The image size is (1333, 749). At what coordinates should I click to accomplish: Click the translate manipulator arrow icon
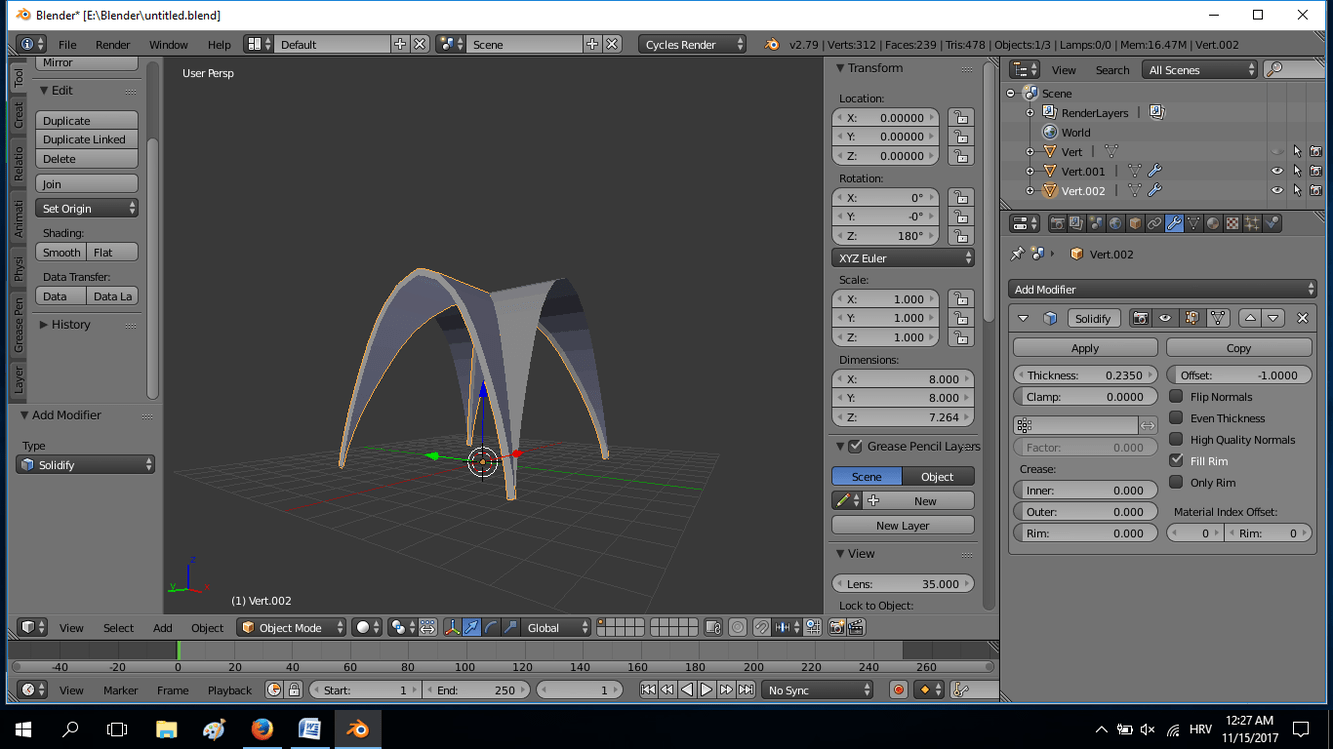pos(471,628)
